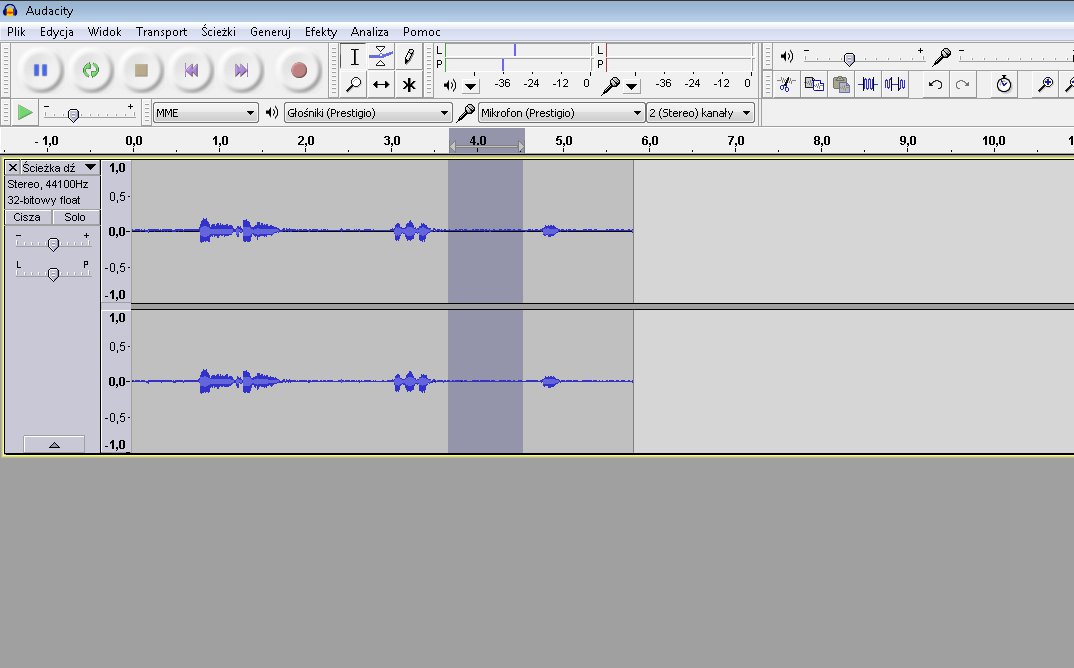Undo the last action
This screenshot has height=668, width=1074.
click(x=935, y=84)
